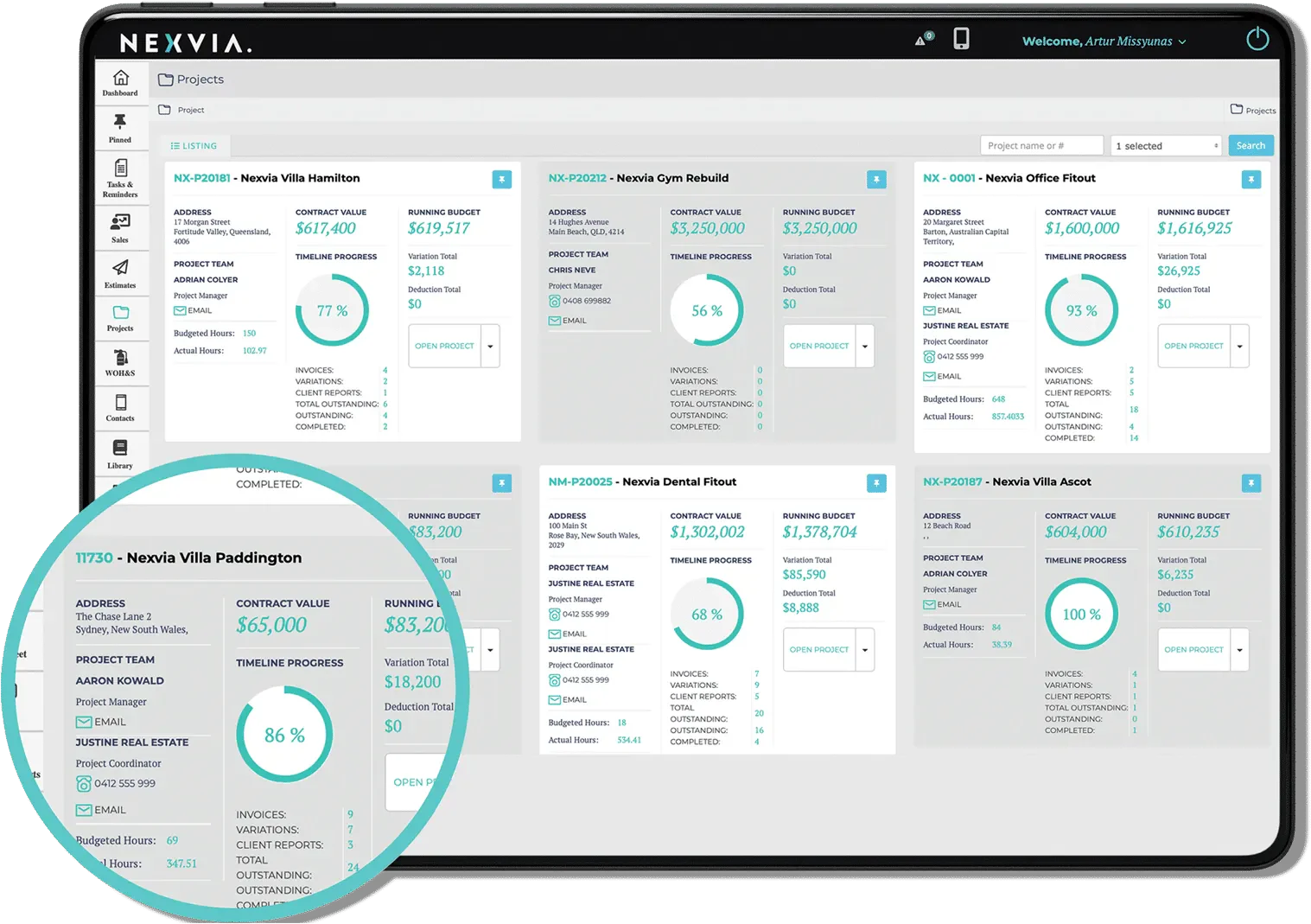This screenshot has width=1311, height=924.
Task: Click the NM-P20025 project number link
Action: (580, 482)
